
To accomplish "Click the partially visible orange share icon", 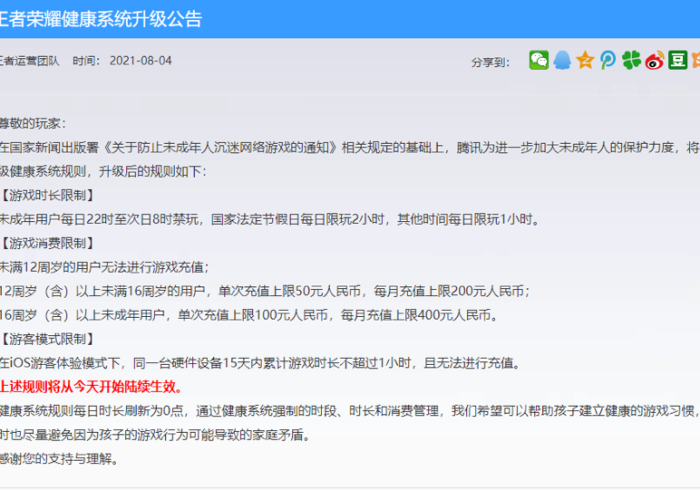I will click(696, 60).
